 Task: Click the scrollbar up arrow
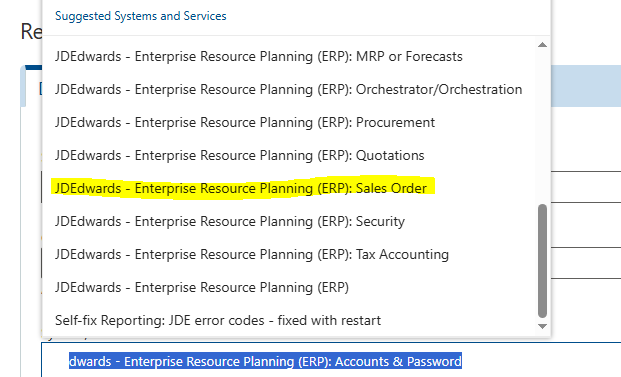pyautogui.click(x=543, y=45)
